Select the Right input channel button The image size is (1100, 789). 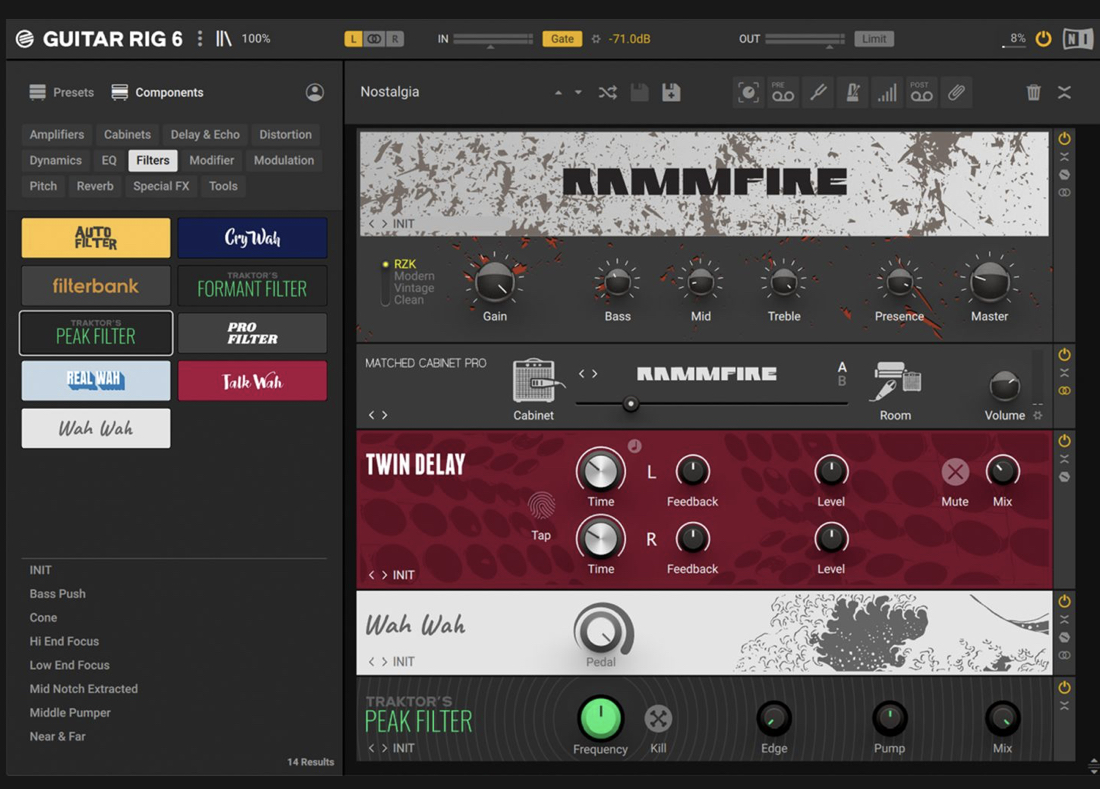point(395,39)
